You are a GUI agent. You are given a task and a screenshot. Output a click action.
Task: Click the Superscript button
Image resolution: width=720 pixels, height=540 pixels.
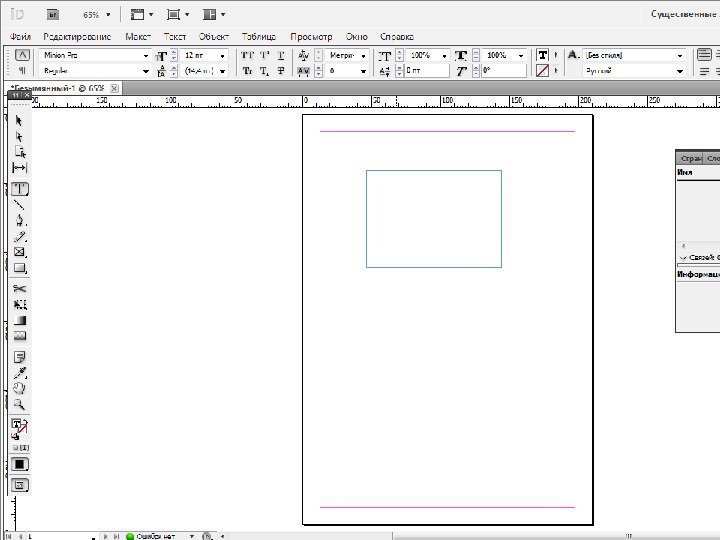point(264,55)
